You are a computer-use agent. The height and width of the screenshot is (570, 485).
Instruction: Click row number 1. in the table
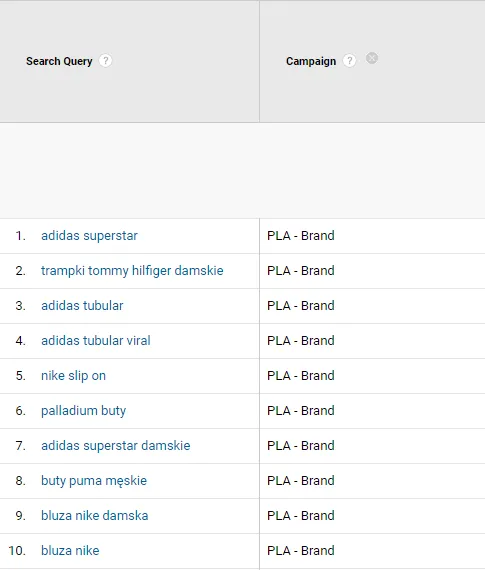20,236
